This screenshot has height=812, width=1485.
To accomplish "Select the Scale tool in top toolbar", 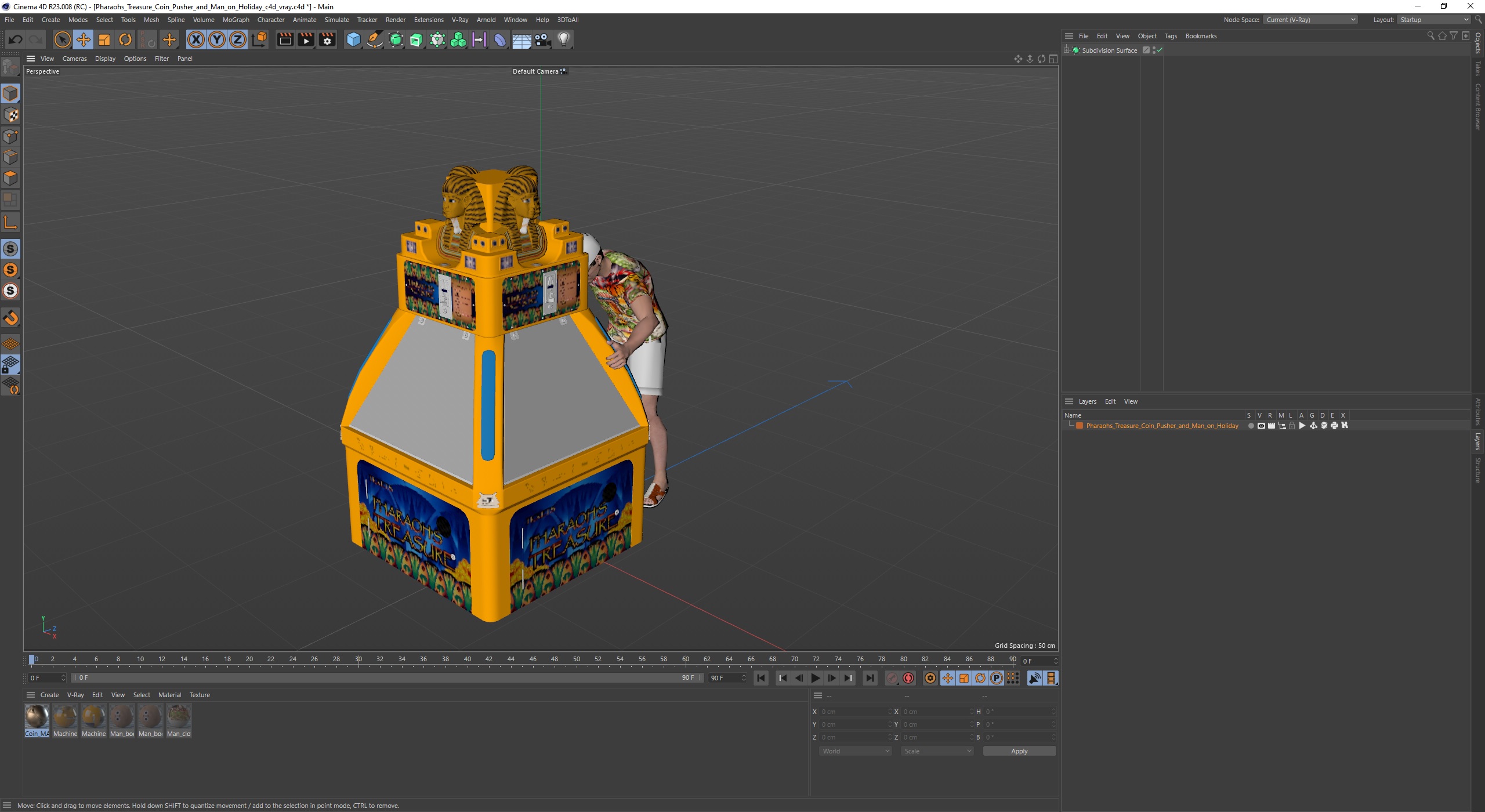I will click(x=104, y=39).
